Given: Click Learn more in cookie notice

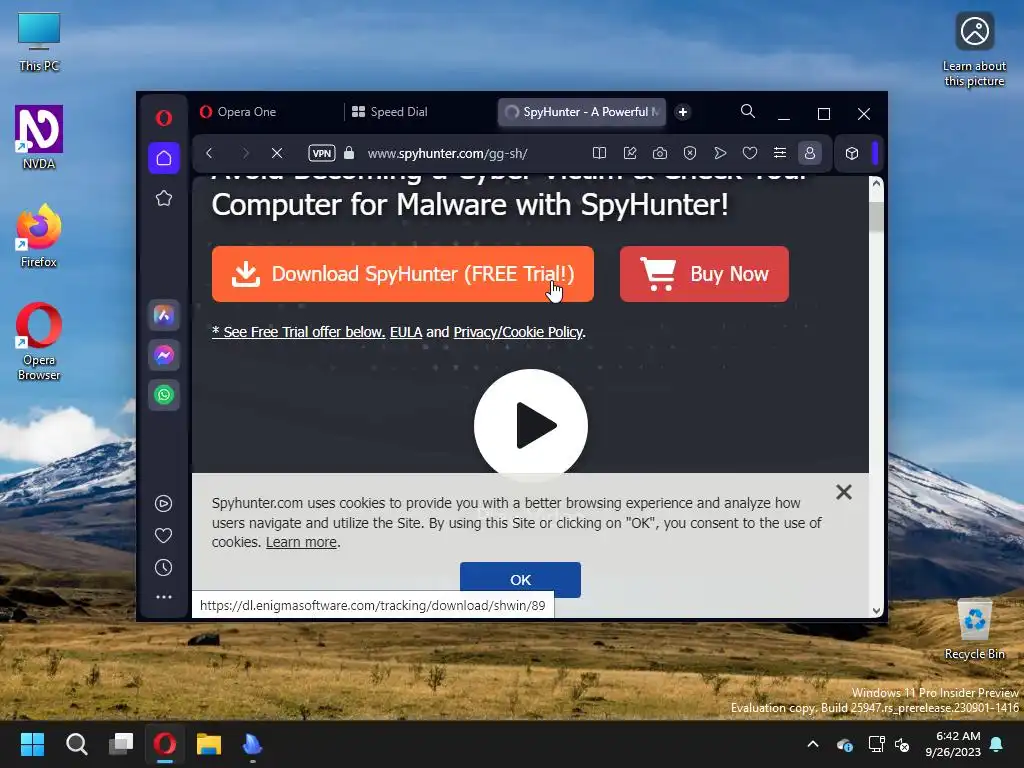Looking at the screenshot, I should pos(301,542).
